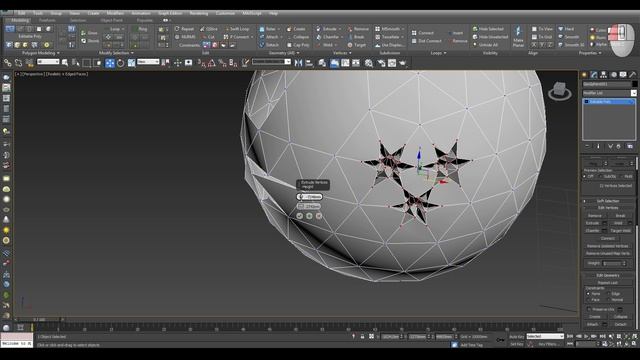Screen dimensions: 640x360
Task: Click the MSmooth button
Action: point(387,29)
